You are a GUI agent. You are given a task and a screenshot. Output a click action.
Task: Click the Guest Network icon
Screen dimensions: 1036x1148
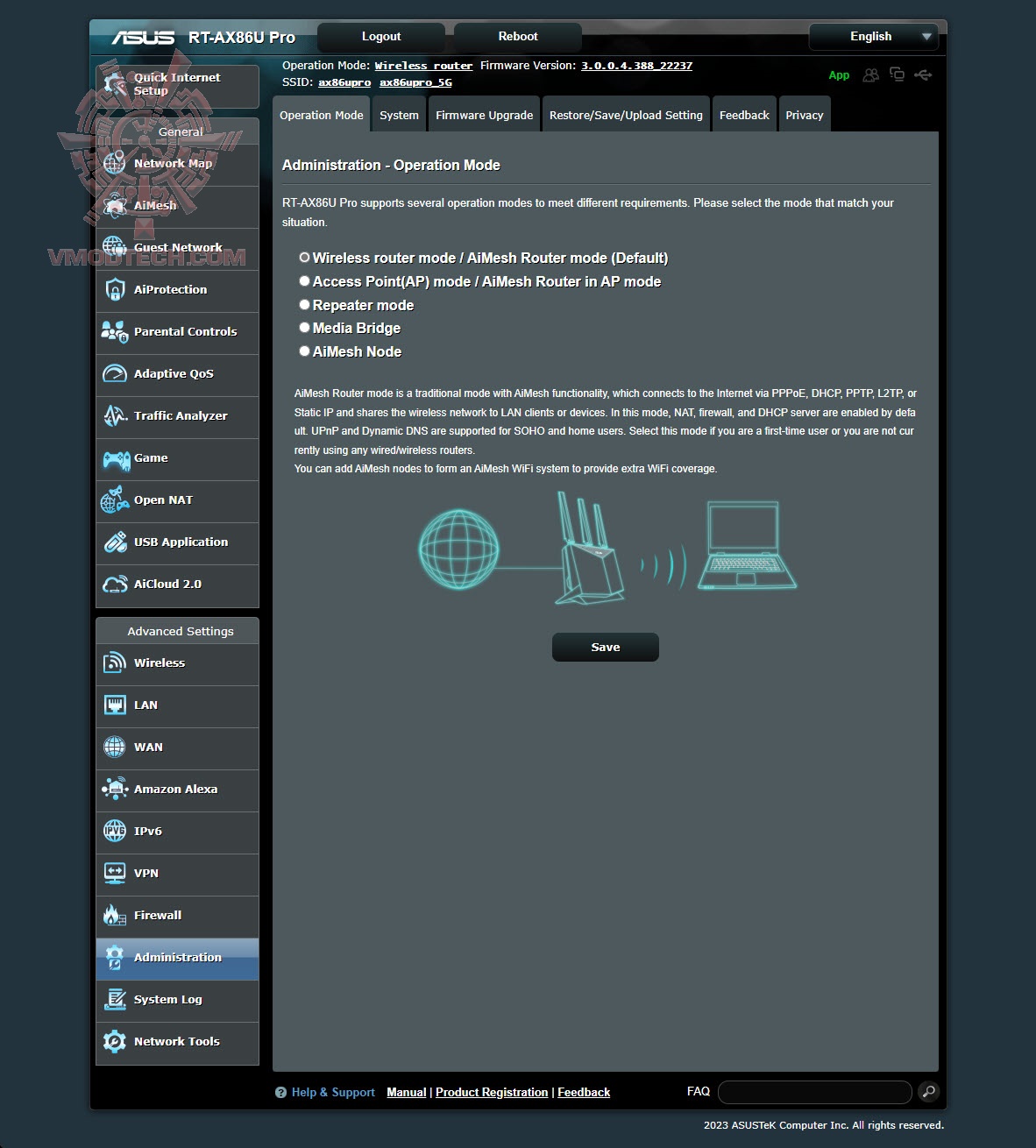(x=115, y=247)
